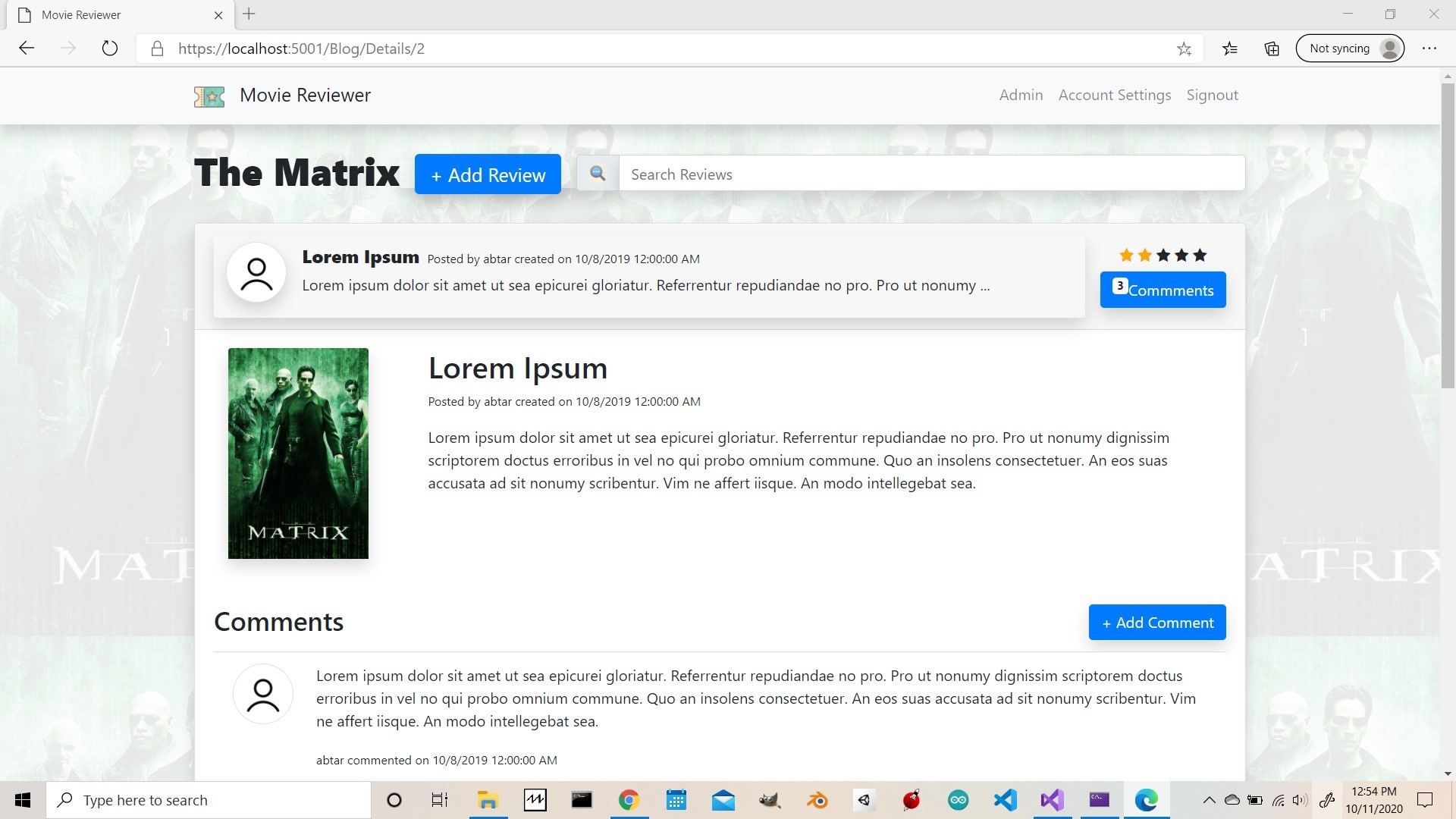Open Visual Studio from the taskbar
Screen dimensions: 1456x819
(x=1052, y=800)
